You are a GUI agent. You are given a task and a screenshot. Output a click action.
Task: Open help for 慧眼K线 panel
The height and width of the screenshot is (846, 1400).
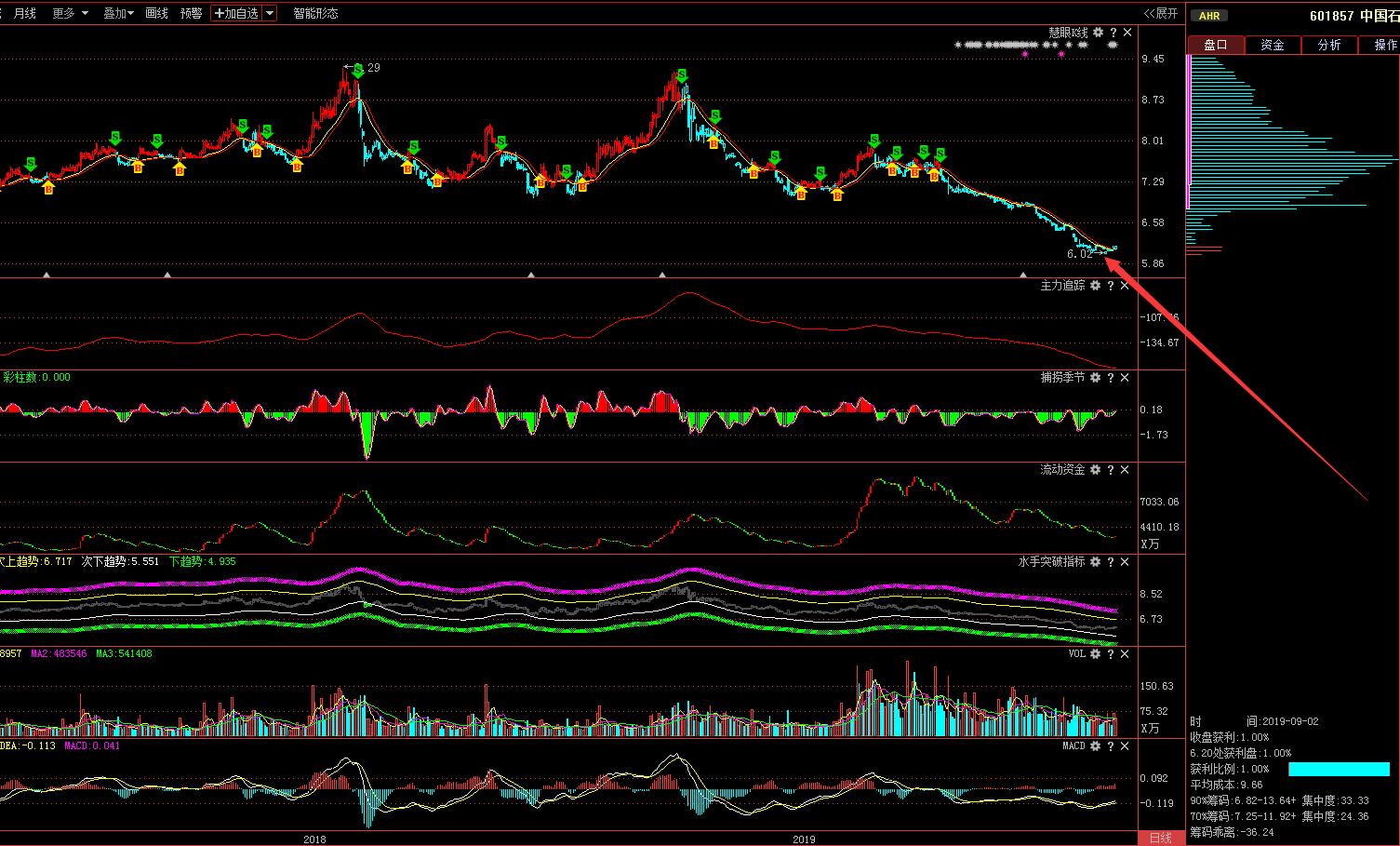tap(1113, 33)
